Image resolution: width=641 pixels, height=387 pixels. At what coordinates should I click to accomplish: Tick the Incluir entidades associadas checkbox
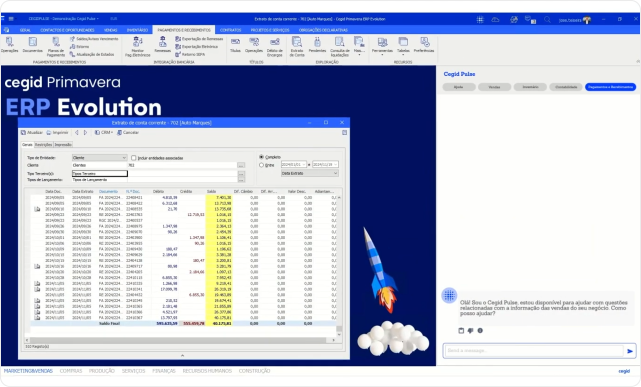coord(134,158)
